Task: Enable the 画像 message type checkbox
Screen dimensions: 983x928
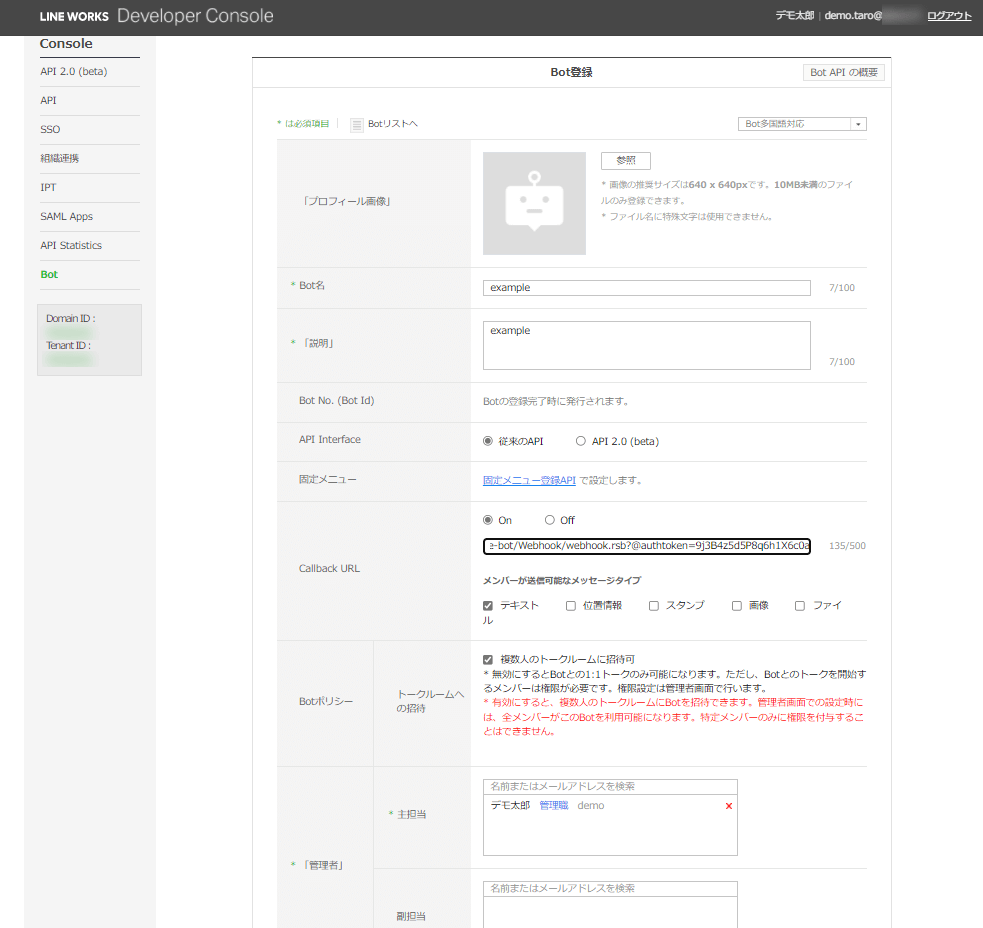Action: [x=737, y=606]
